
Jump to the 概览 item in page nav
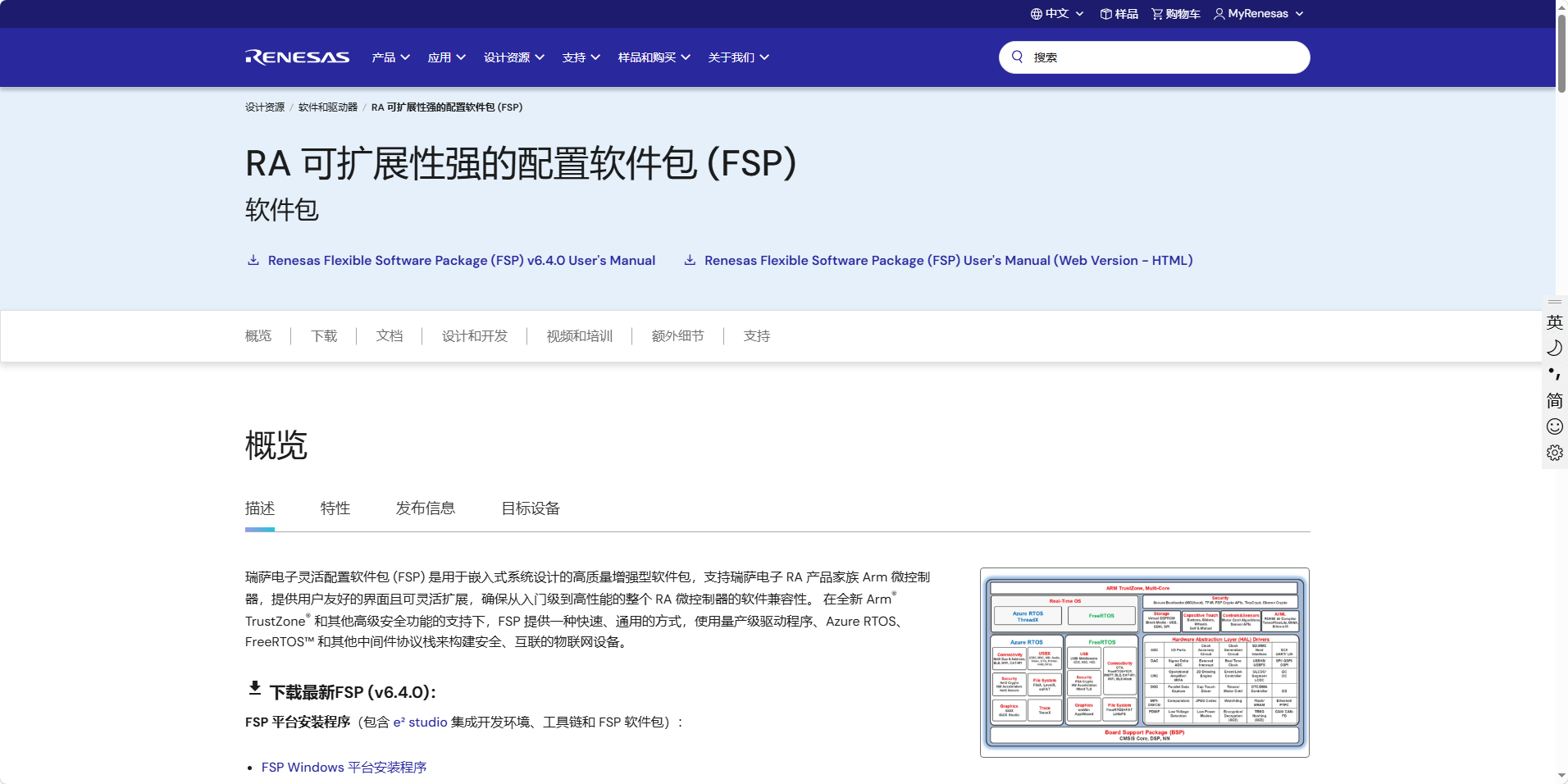(x=258, y=336)
